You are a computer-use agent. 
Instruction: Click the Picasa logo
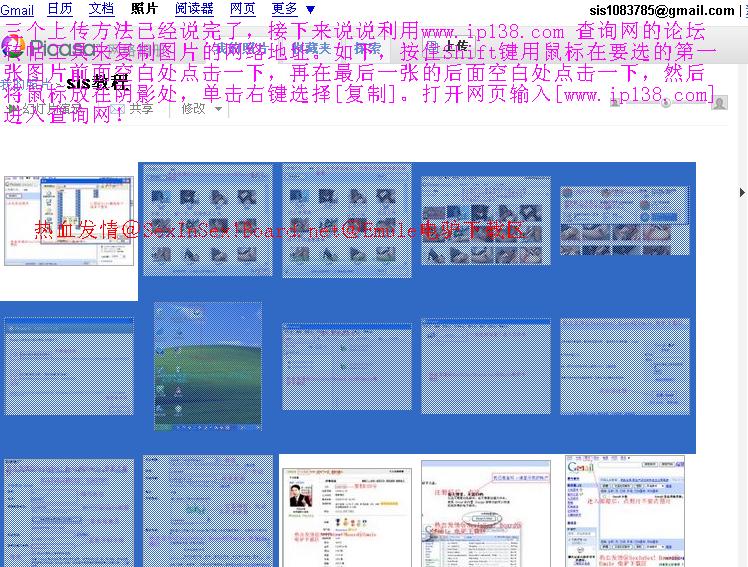[x=48, y=48]
